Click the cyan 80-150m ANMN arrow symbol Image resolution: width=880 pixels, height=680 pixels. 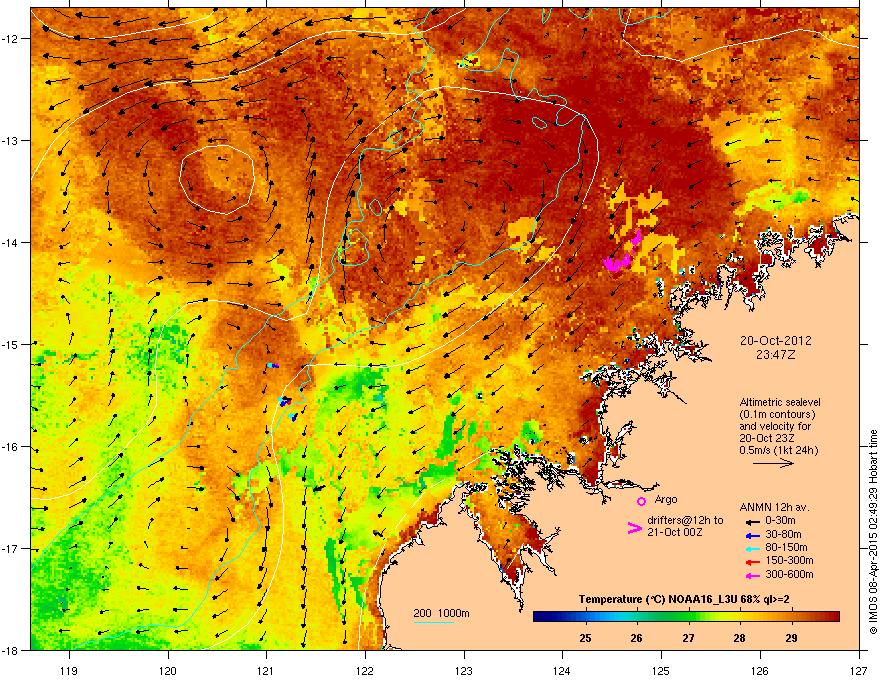(752, 549)
